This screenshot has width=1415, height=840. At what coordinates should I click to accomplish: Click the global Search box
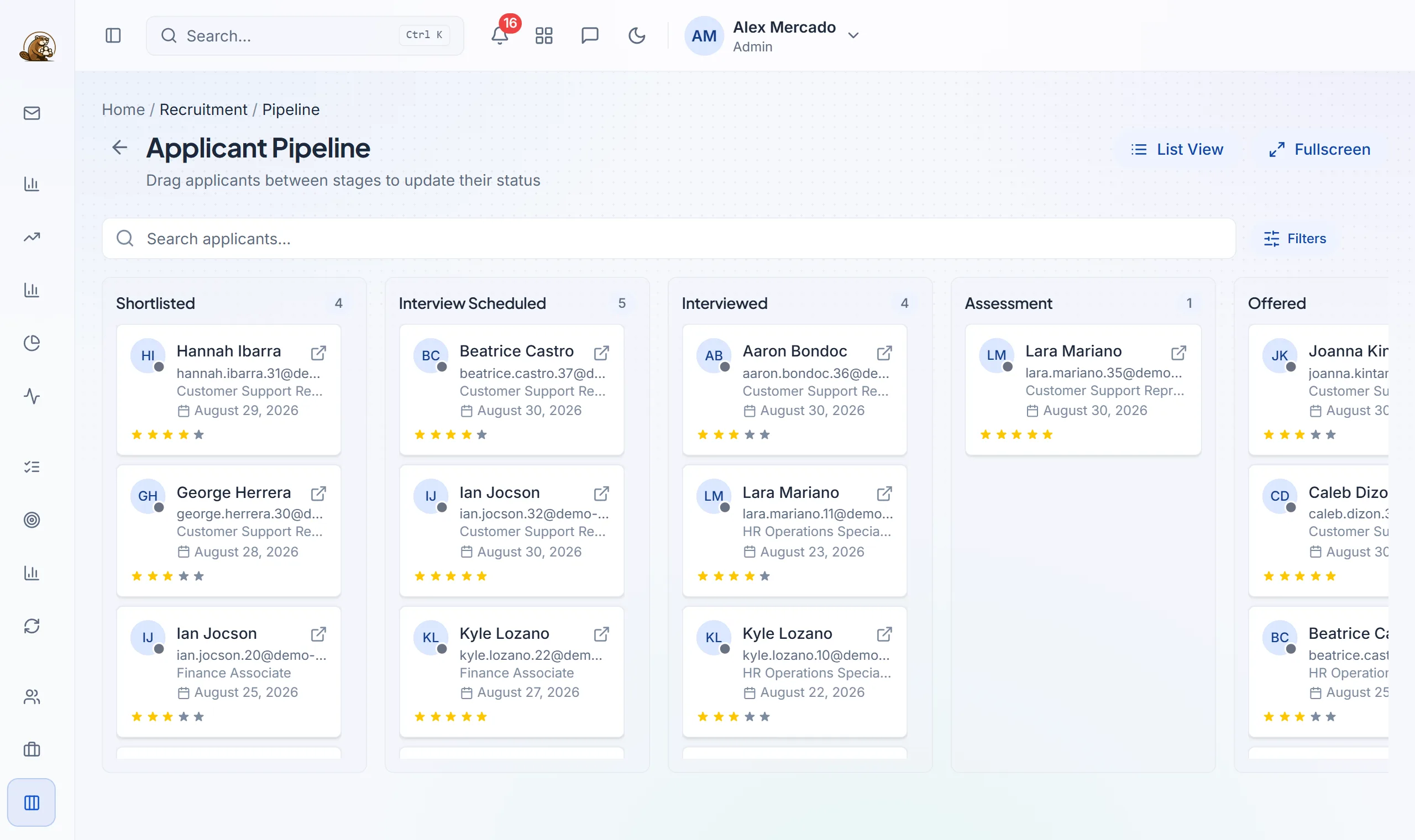(305, 36)
